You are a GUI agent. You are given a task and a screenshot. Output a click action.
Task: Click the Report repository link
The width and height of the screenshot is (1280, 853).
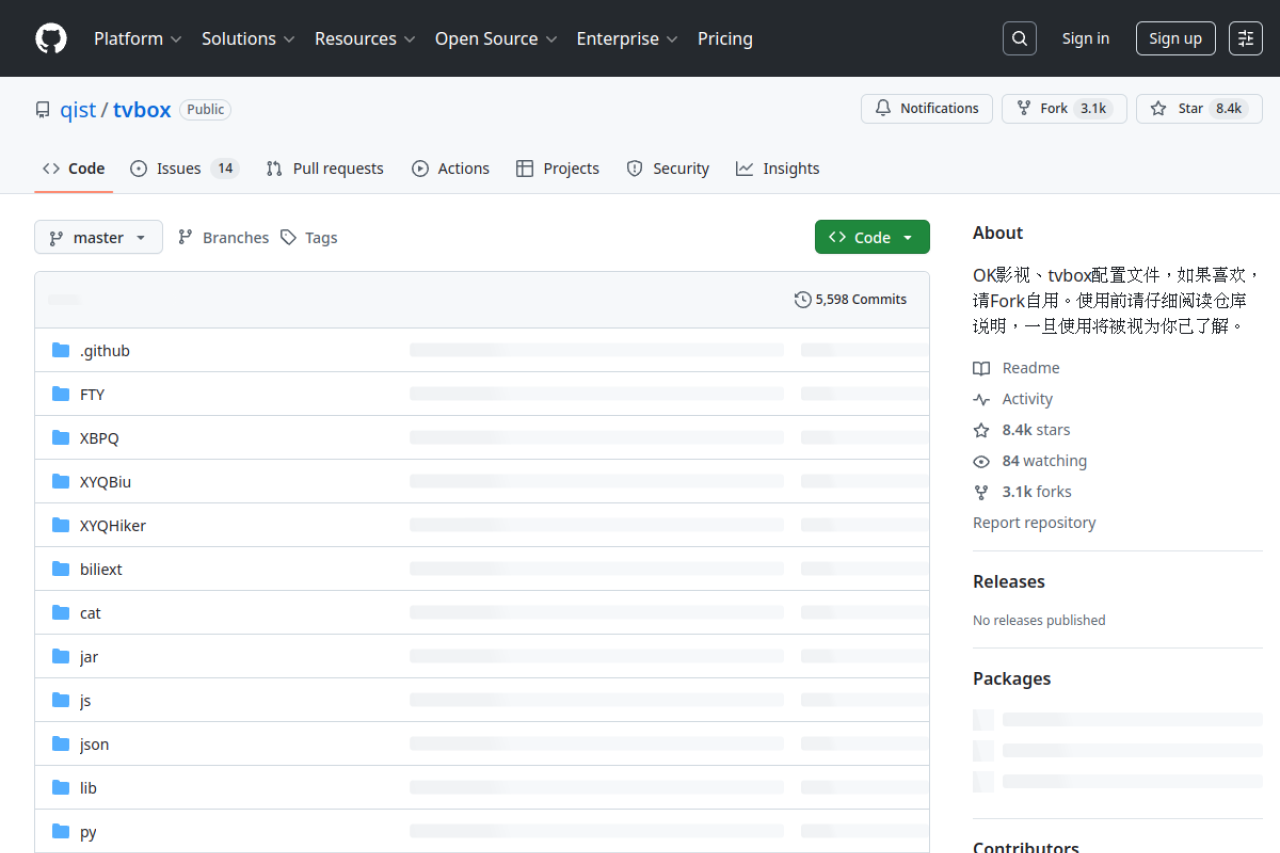(x=1034, y=522)
